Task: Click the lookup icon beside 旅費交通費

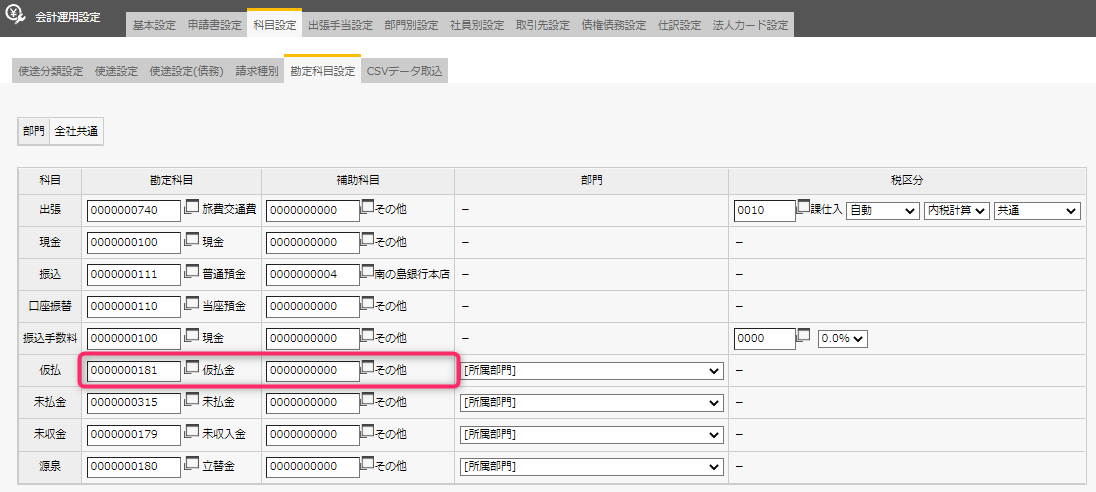Action: [192, 208]
